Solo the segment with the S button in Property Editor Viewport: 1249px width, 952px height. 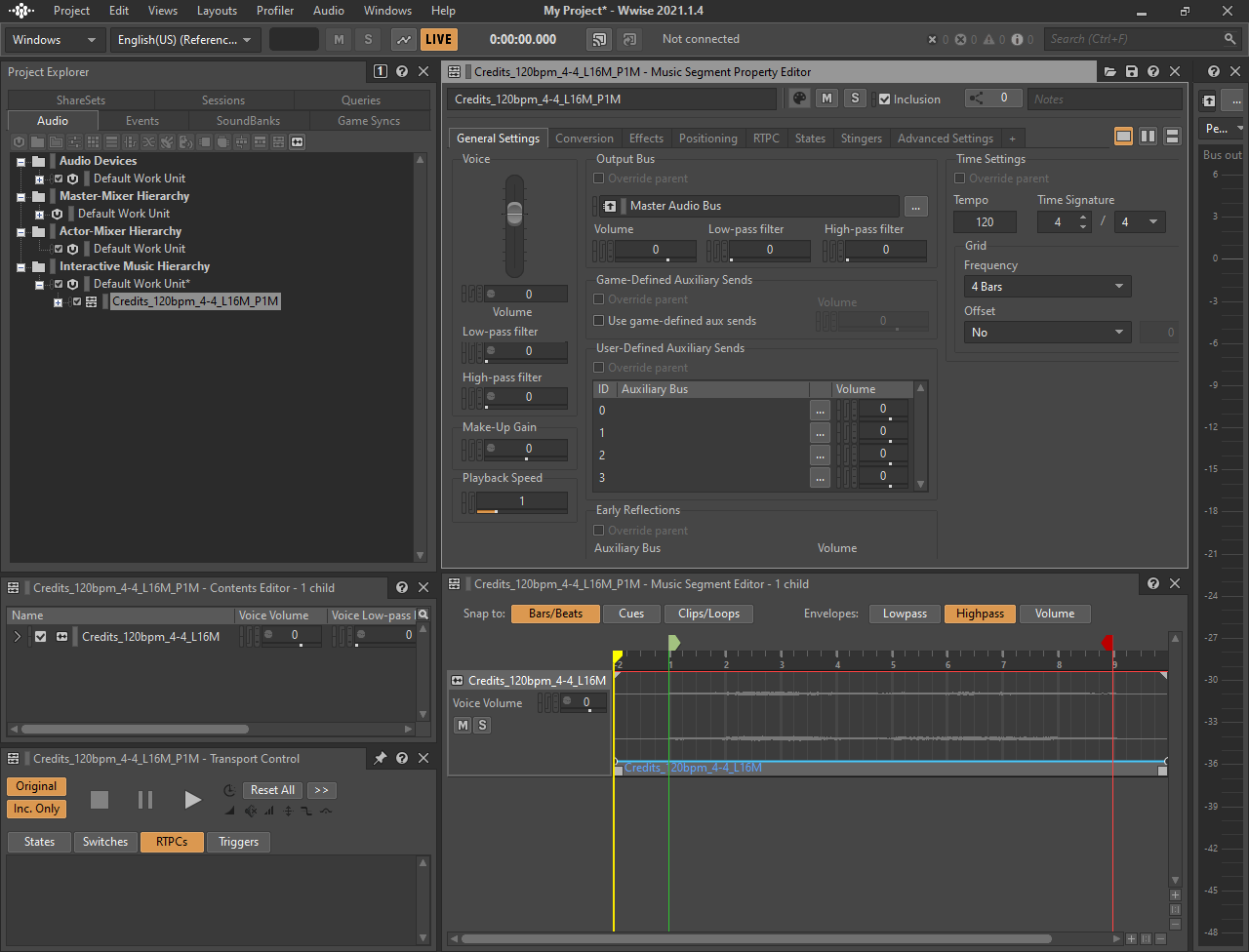(855, 99)
